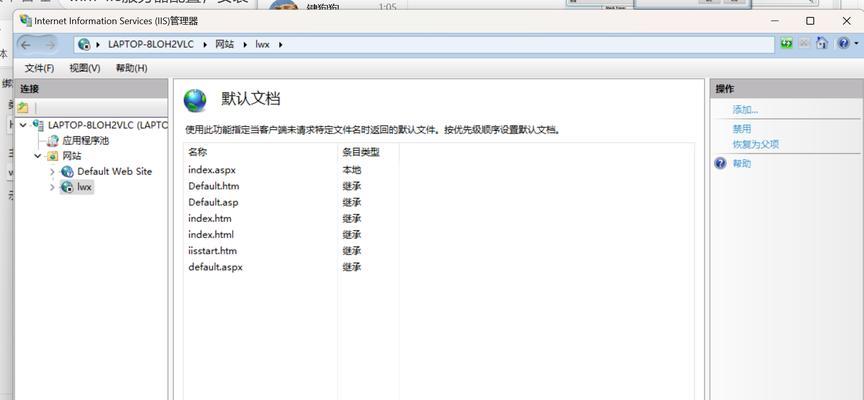Image resolution: width=864 pixels, height=400 pixels.
Task: Click 添加... in Actions pane
Action: click(746, 110)
